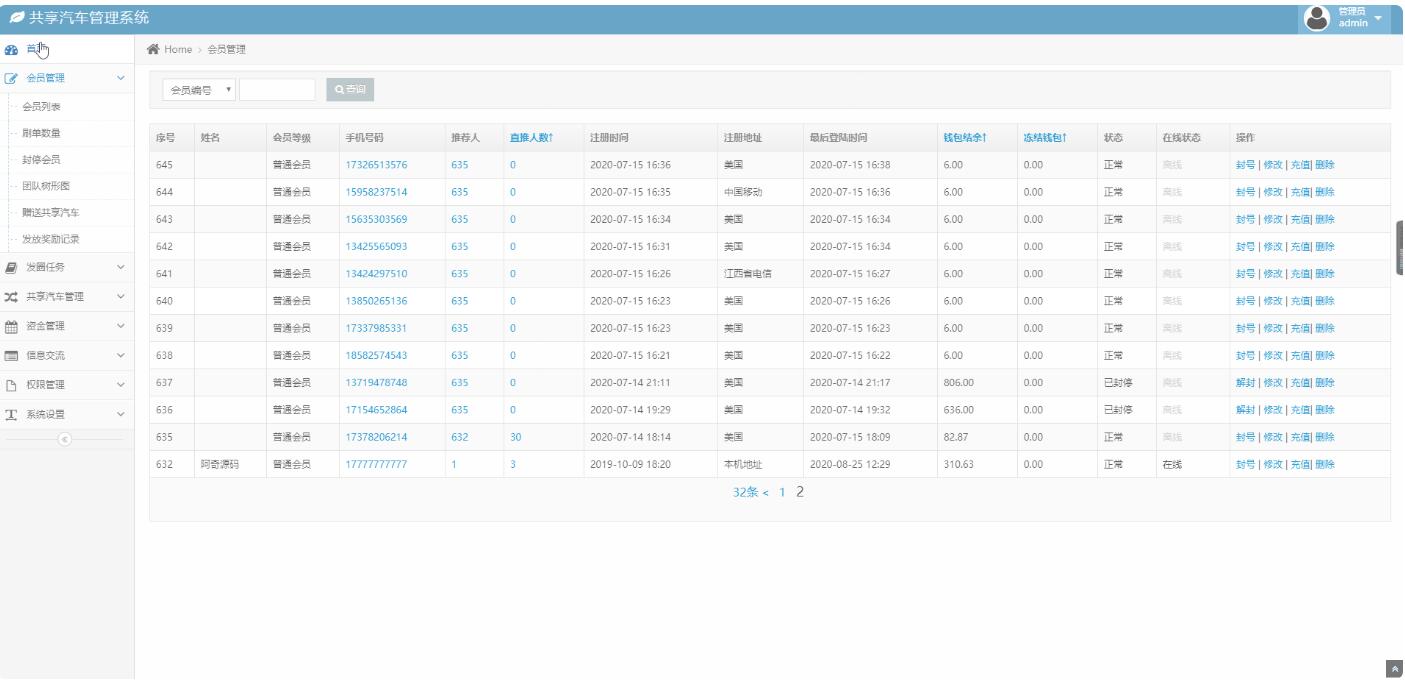Click the 权限管理 file icon
This screenshot has width=1405, height=684.
11,384
